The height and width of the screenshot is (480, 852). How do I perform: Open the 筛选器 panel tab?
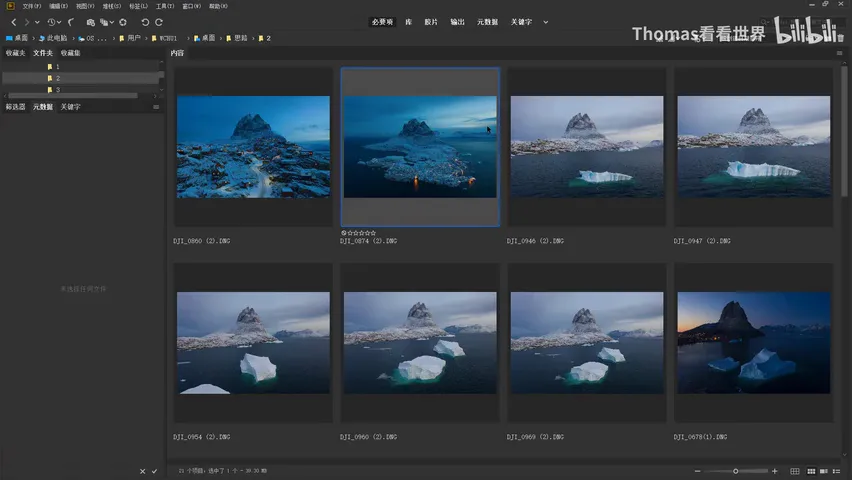coord(15,107)
